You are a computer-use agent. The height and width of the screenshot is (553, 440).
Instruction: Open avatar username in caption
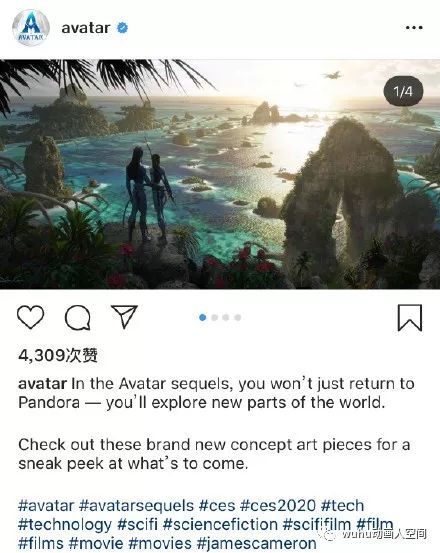[x=42, y=384]
